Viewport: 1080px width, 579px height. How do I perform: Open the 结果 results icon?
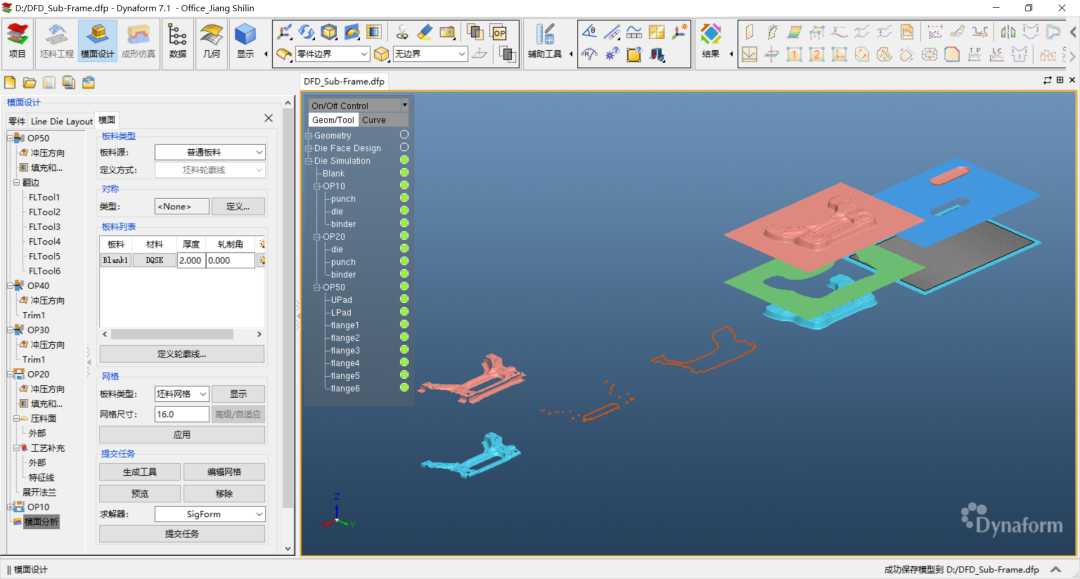pos(710,41)
